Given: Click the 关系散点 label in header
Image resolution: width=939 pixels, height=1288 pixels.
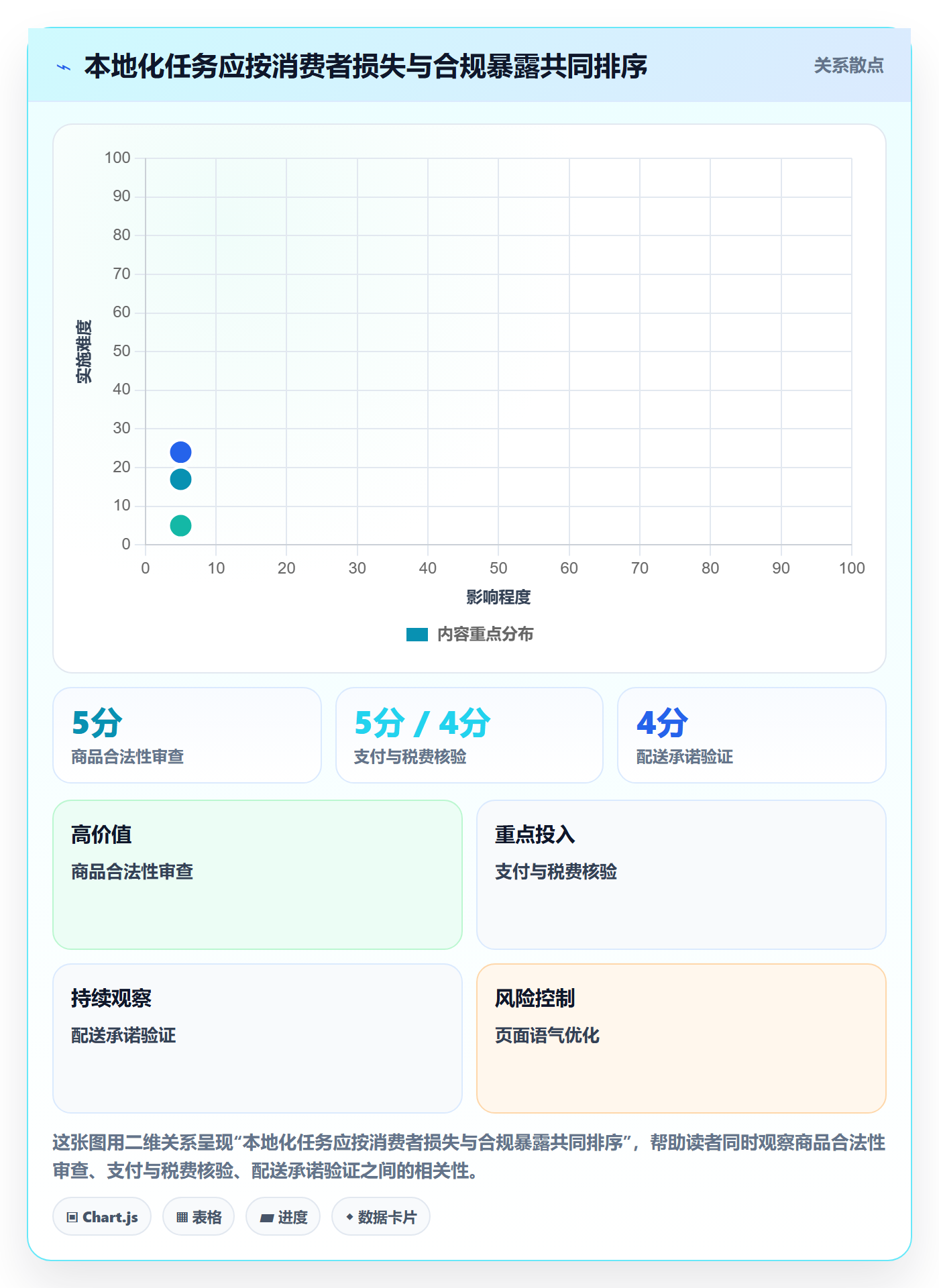Looking at the screenshot, I should tap(848, 66).
